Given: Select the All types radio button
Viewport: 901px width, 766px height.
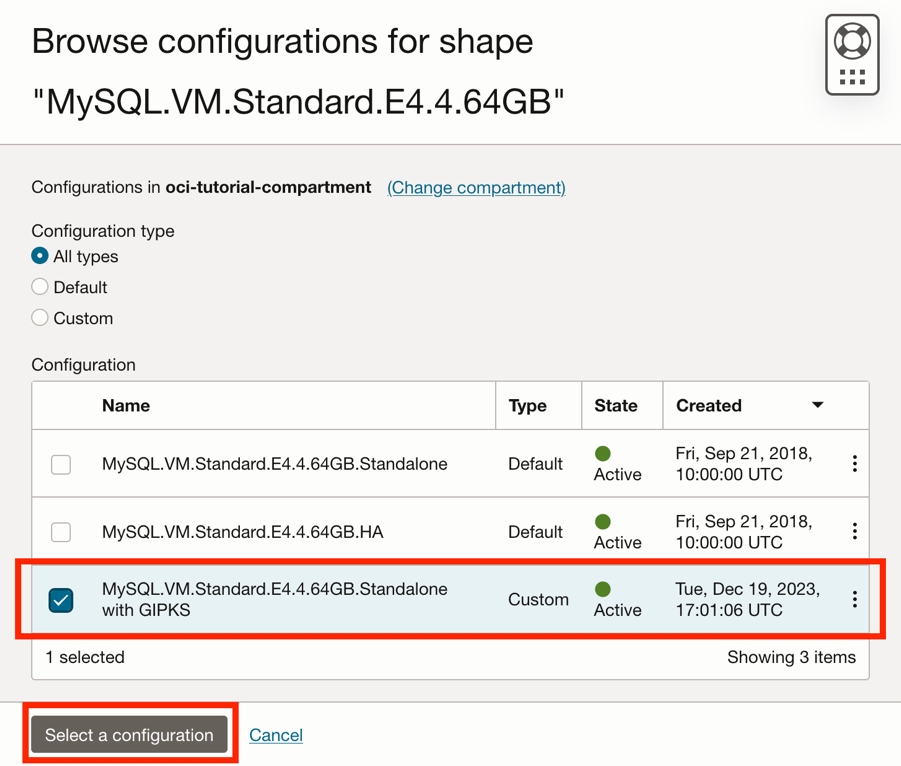Looking at the screenshot, I should [40, 256].
